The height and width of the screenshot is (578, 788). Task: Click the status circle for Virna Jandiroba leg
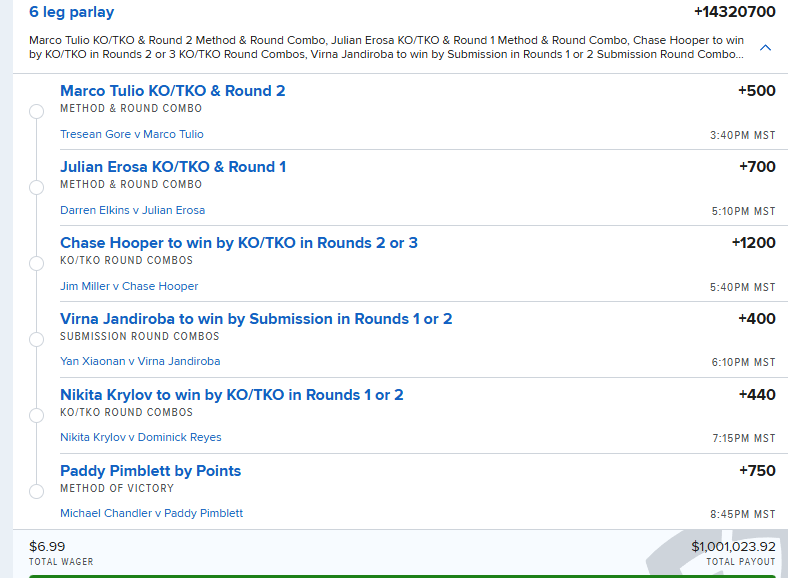[36, 339]
